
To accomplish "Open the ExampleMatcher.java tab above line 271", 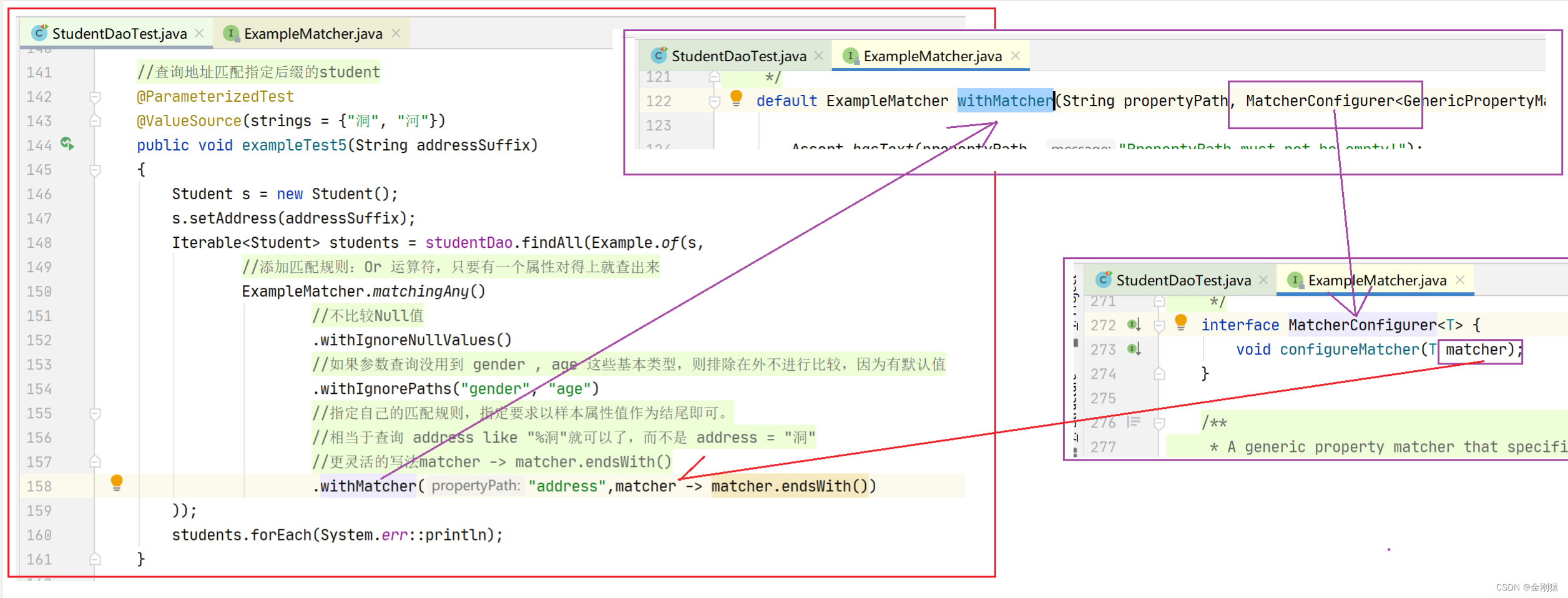I will pyautogui.click(x=1376, y=280).
